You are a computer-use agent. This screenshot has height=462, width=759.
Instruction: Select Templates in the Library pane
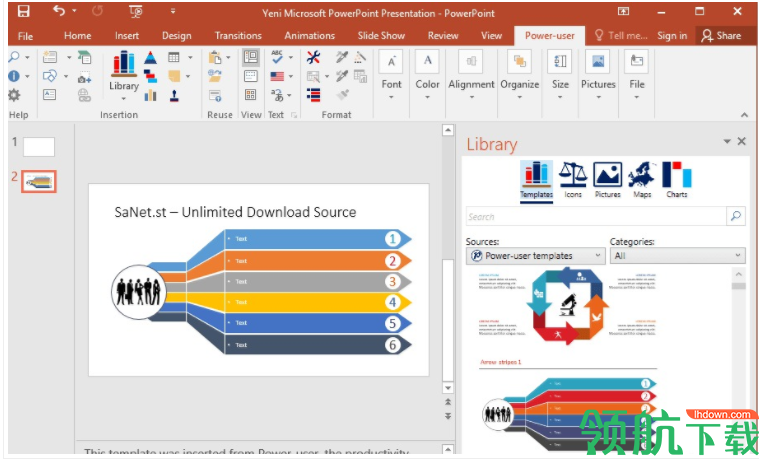(536, 180)
